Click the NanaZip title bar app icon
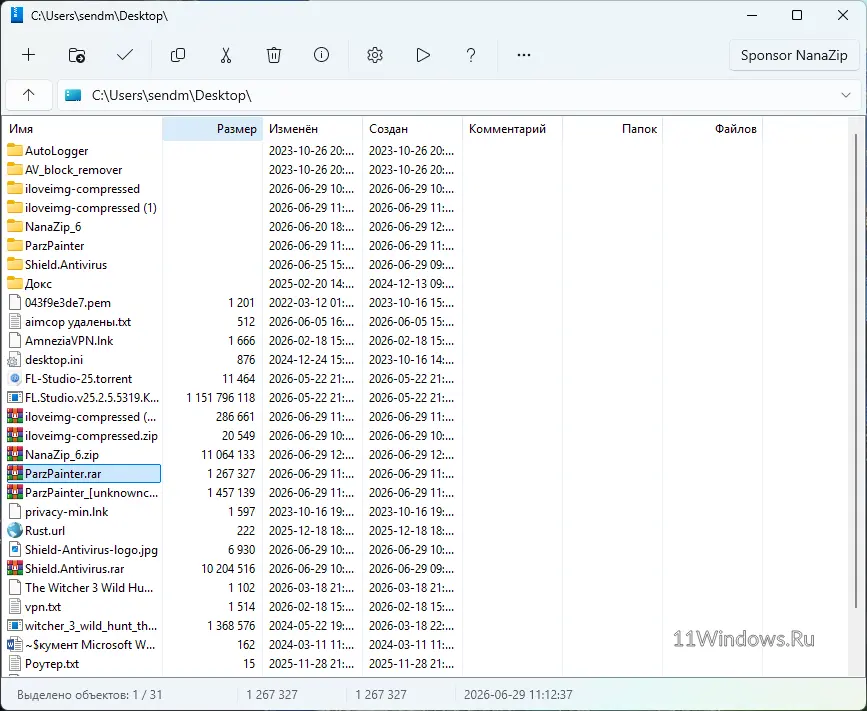Screen dimensions: 867x711 (x=16, y=15)
